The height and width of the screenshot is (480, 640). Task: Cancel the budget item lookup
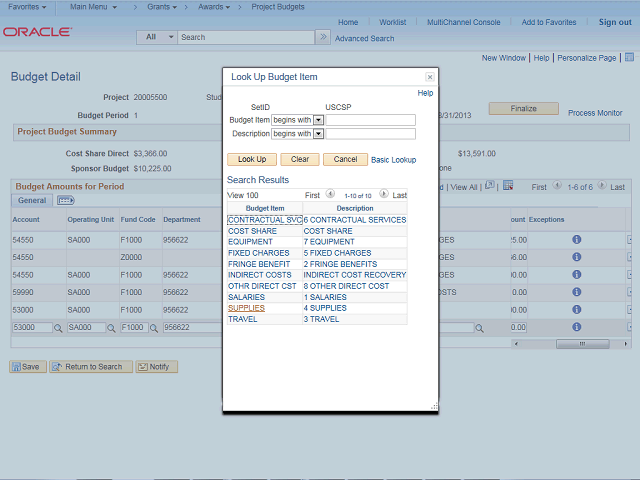pos(345,159)
